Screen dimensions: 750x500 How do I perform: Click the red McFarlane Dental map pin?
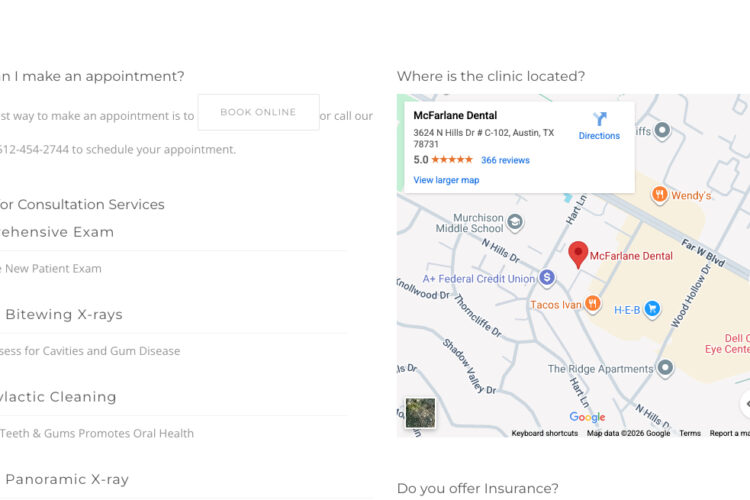(x=578, y=254)
